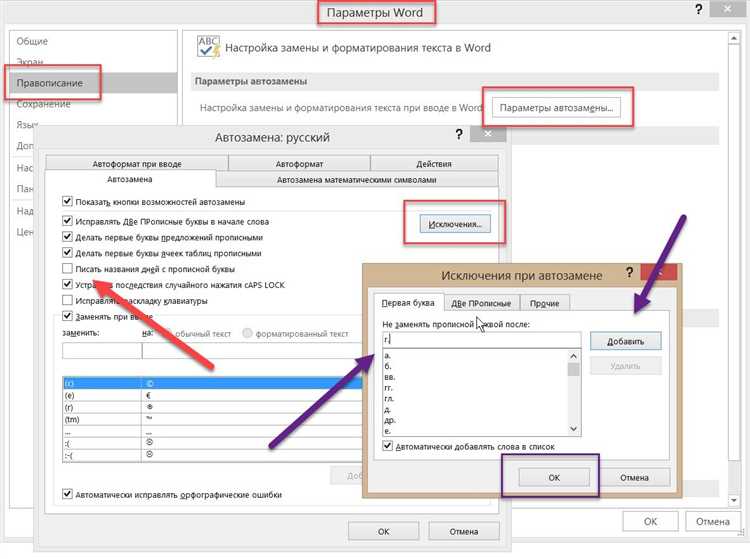
Task: Click OK in Автозамена: русский dialog
Action: pos(384,531)
